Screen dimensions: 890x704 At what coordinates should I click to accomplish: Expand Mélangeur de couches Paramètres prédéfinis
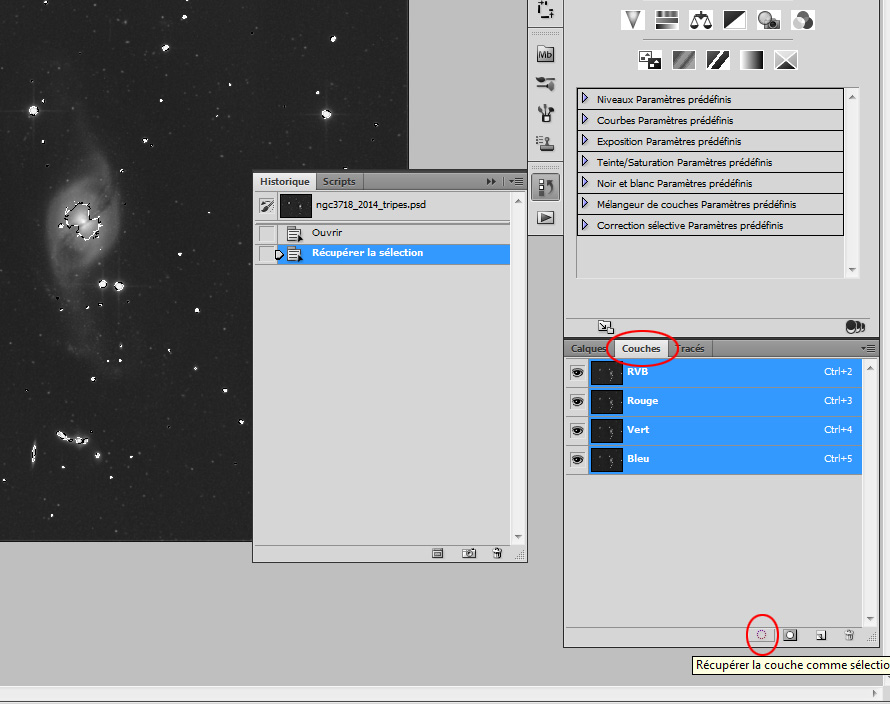tap(585, 204)
